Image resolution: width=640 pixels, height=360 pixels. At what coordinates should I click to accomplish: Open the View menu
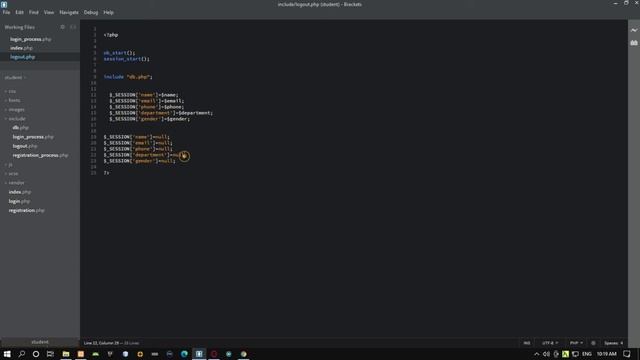(x=49, y=12)
